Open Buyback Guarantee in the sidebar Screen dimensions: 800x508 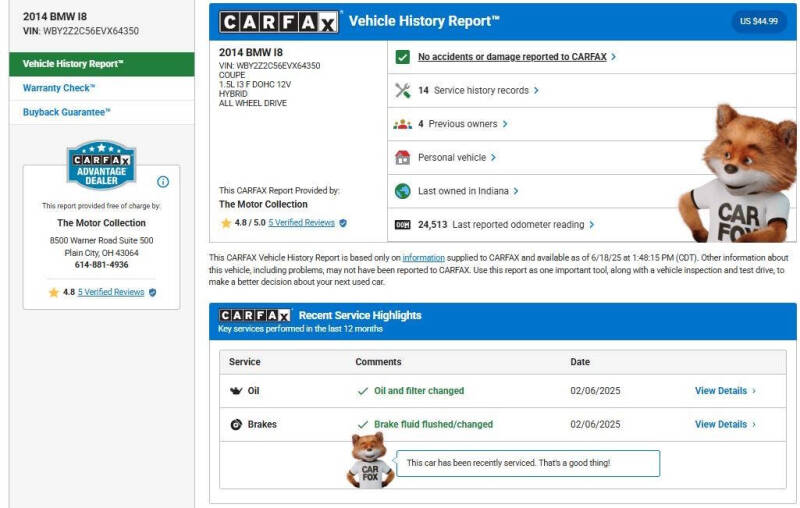point(67,112)
